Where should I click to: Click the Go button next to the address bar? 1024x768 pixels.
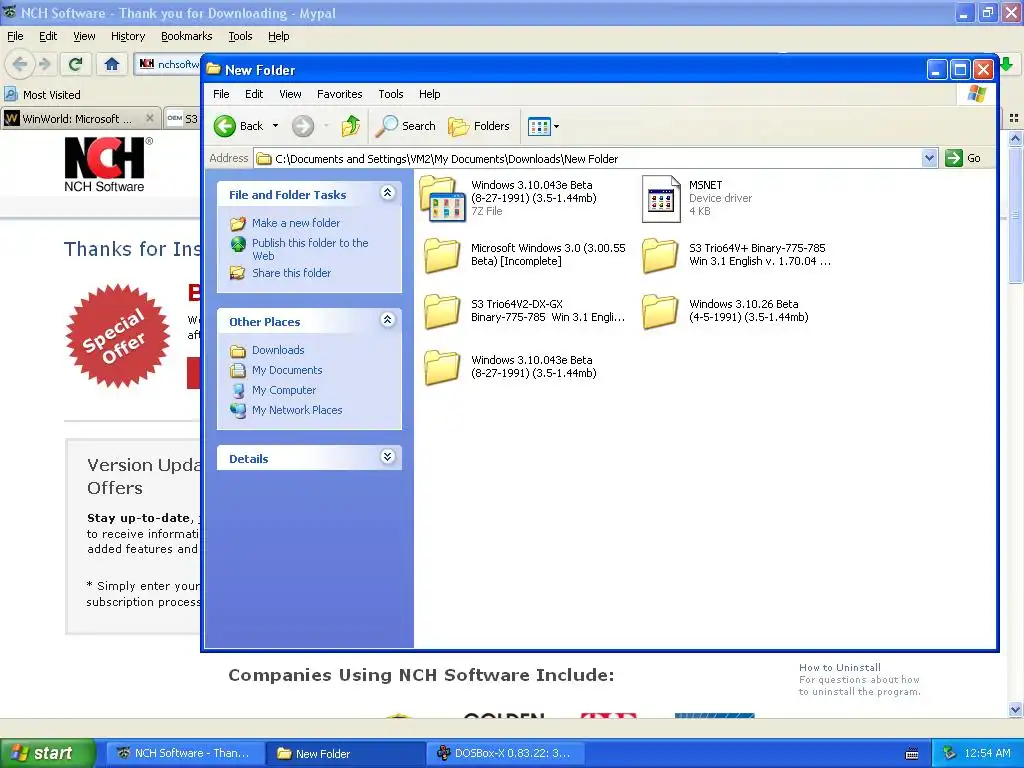click(964, 158)
